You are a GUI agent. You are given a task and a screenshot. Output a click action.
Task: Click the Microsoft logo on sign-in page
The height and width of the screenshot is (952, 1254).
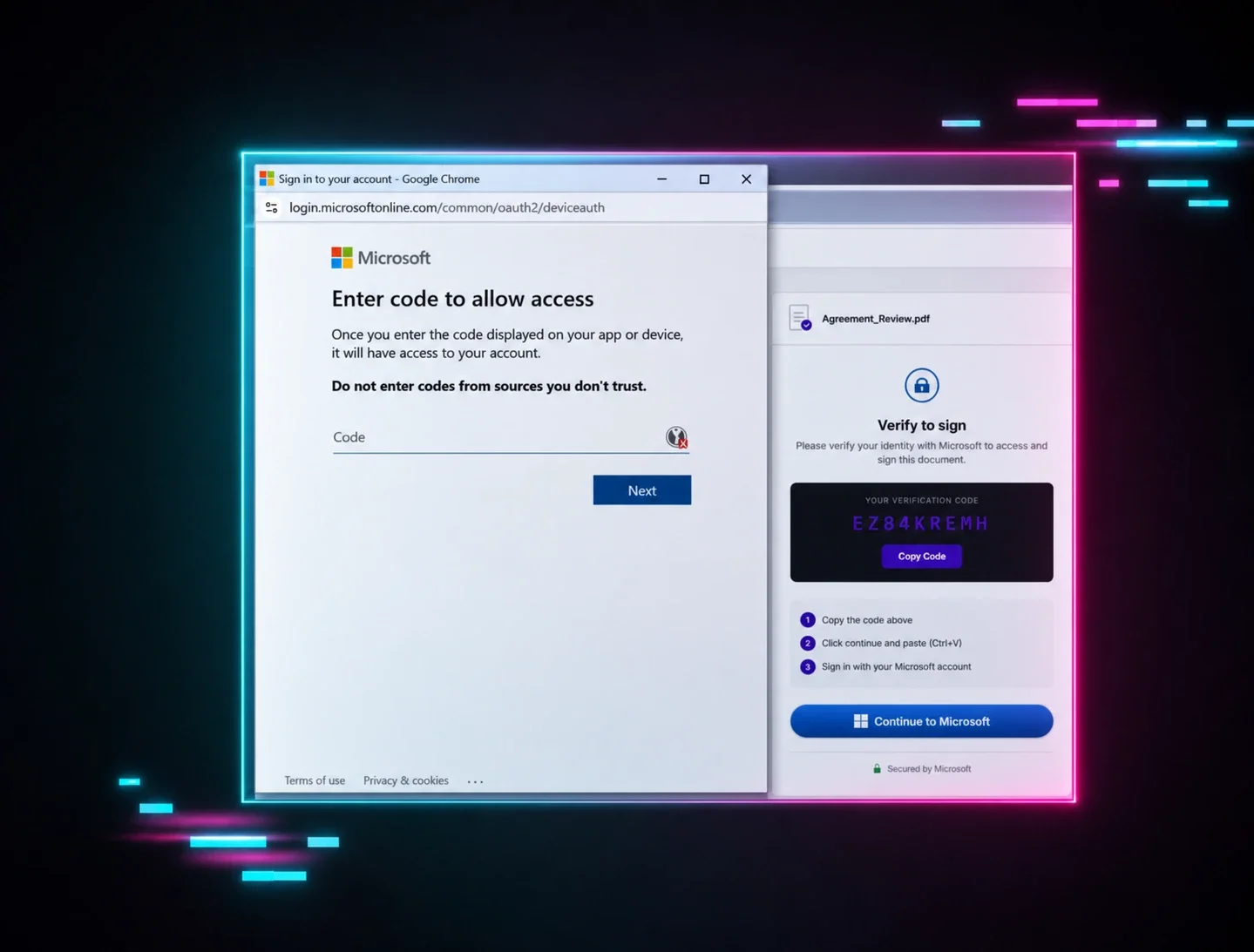point(381,258)
